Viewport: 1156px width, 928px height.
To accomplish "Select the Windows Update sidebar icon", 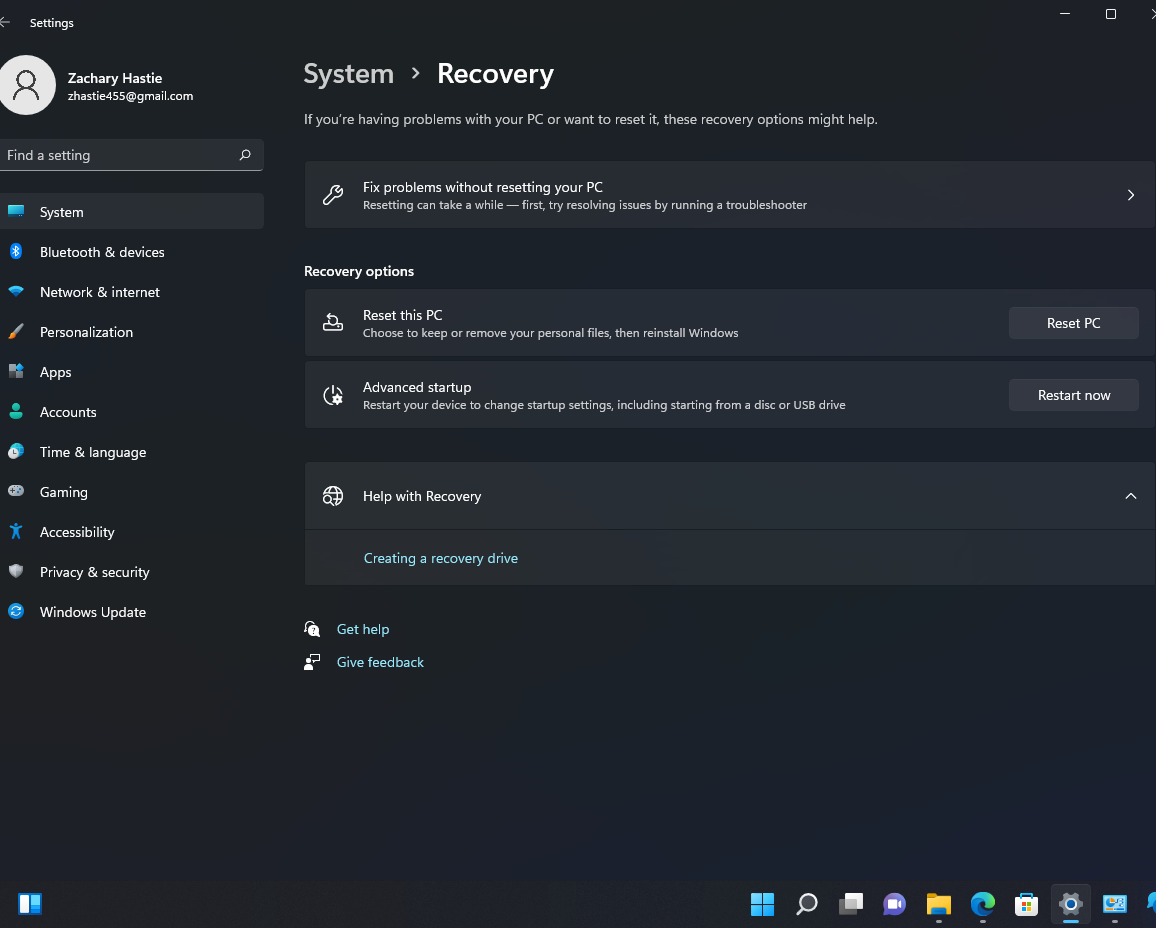I will (17, 612).
